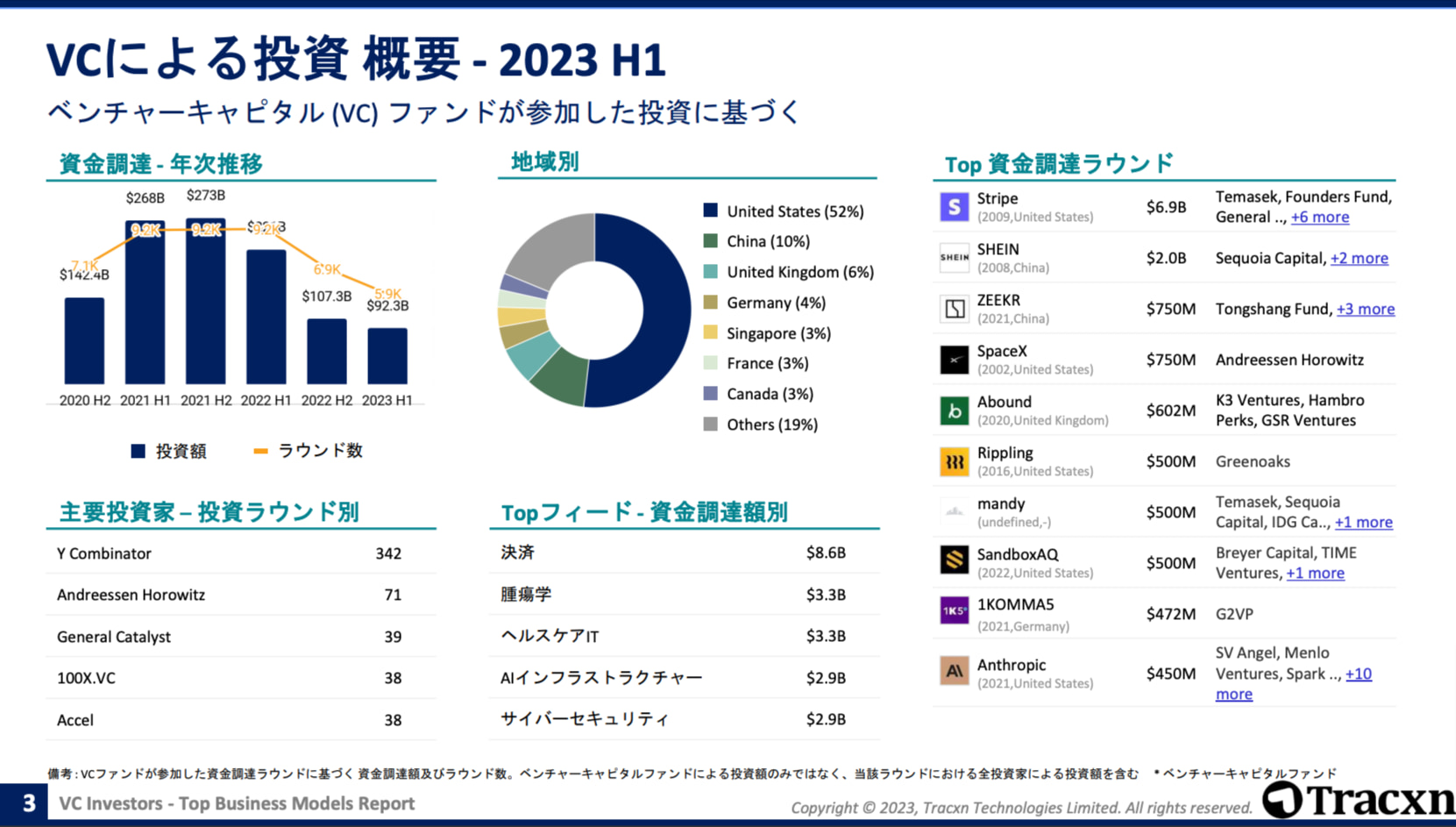The width and height of the screenshot is (1456, 827).
Task: Click the AIインフラストラクチャー feed row
Action: point(685,677)
